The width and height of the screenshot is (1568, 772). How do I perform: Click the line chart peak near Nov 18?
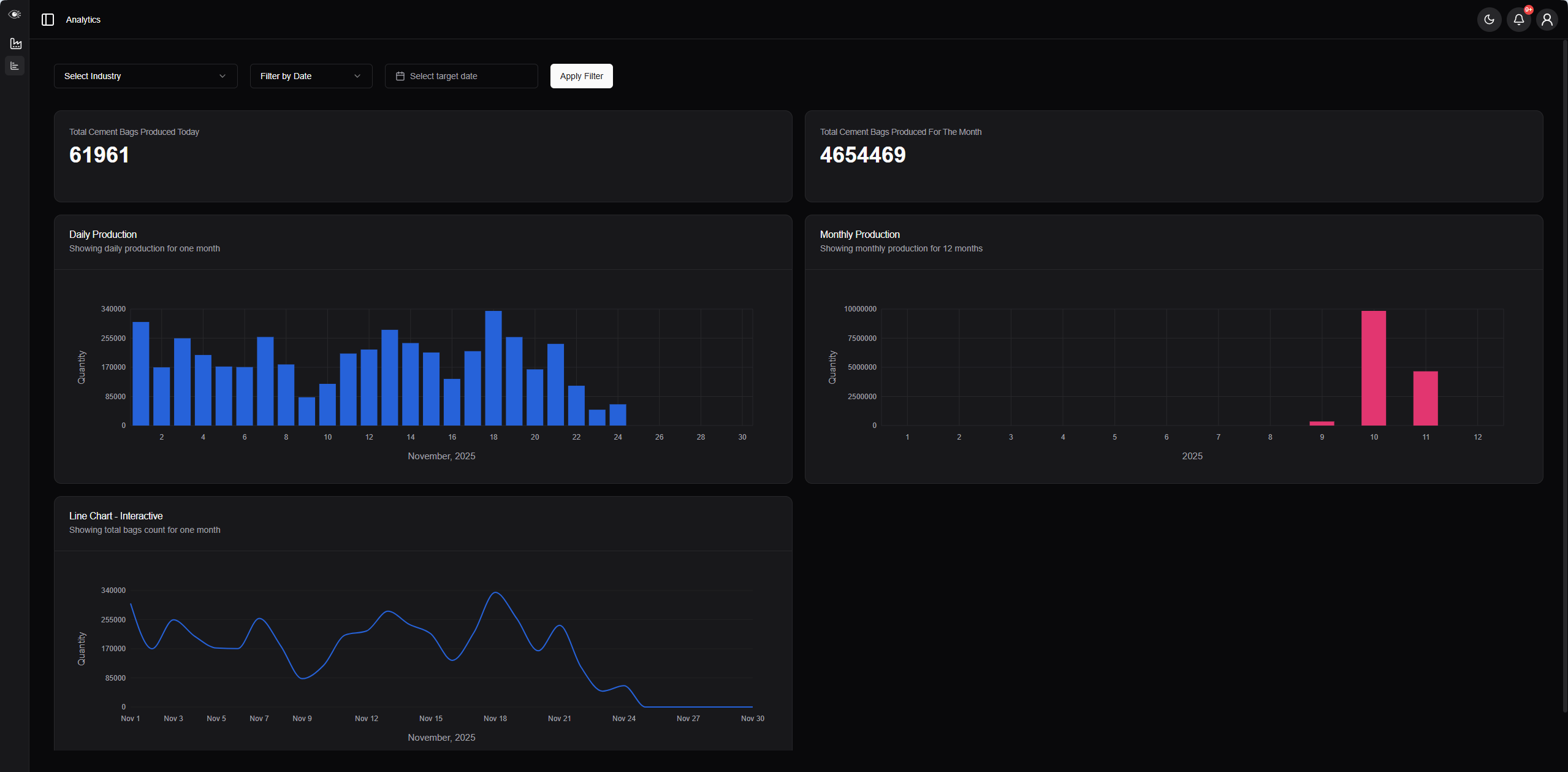point(496,593)
